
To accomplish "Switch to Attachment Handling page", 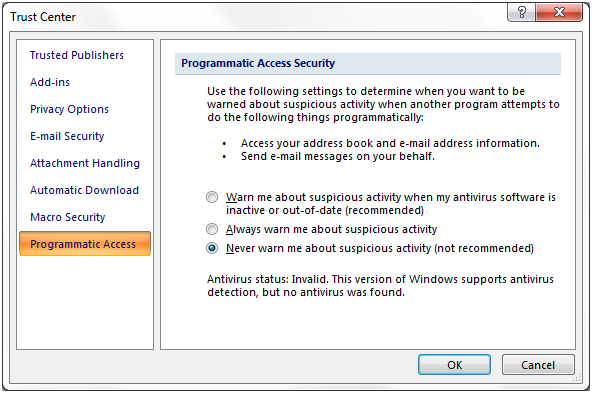I will tap(85, 163).
